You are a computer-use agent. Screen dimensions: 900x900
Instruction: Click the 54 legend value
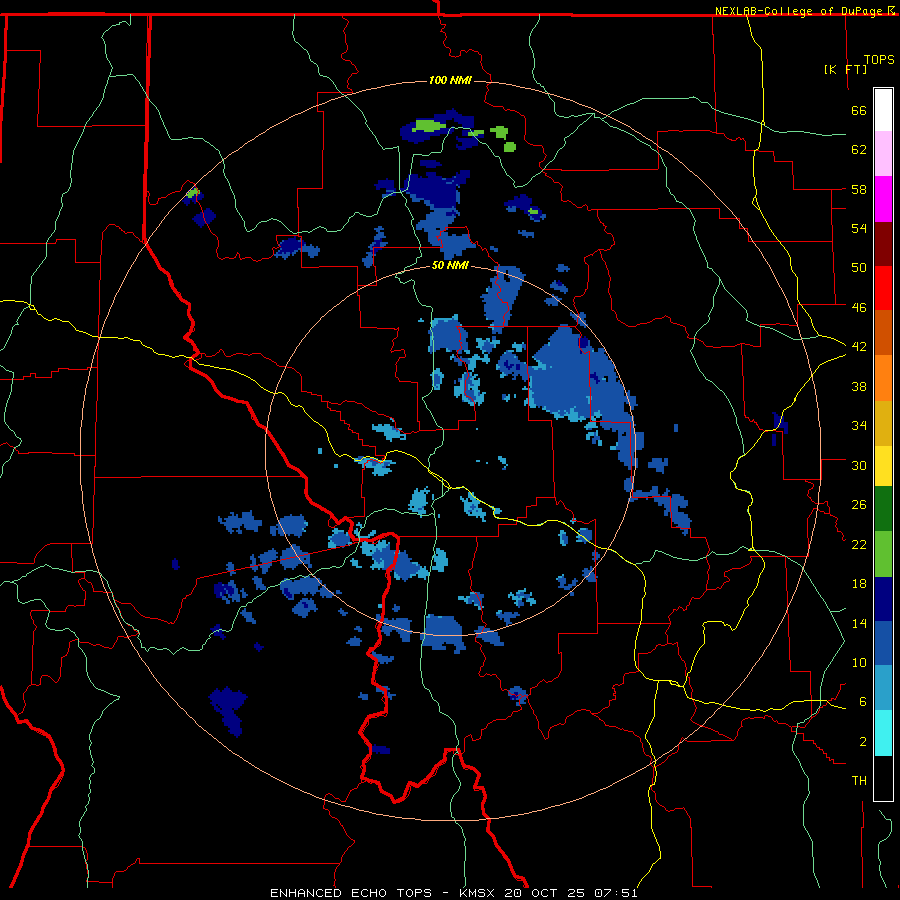click(x=859, y=228)
